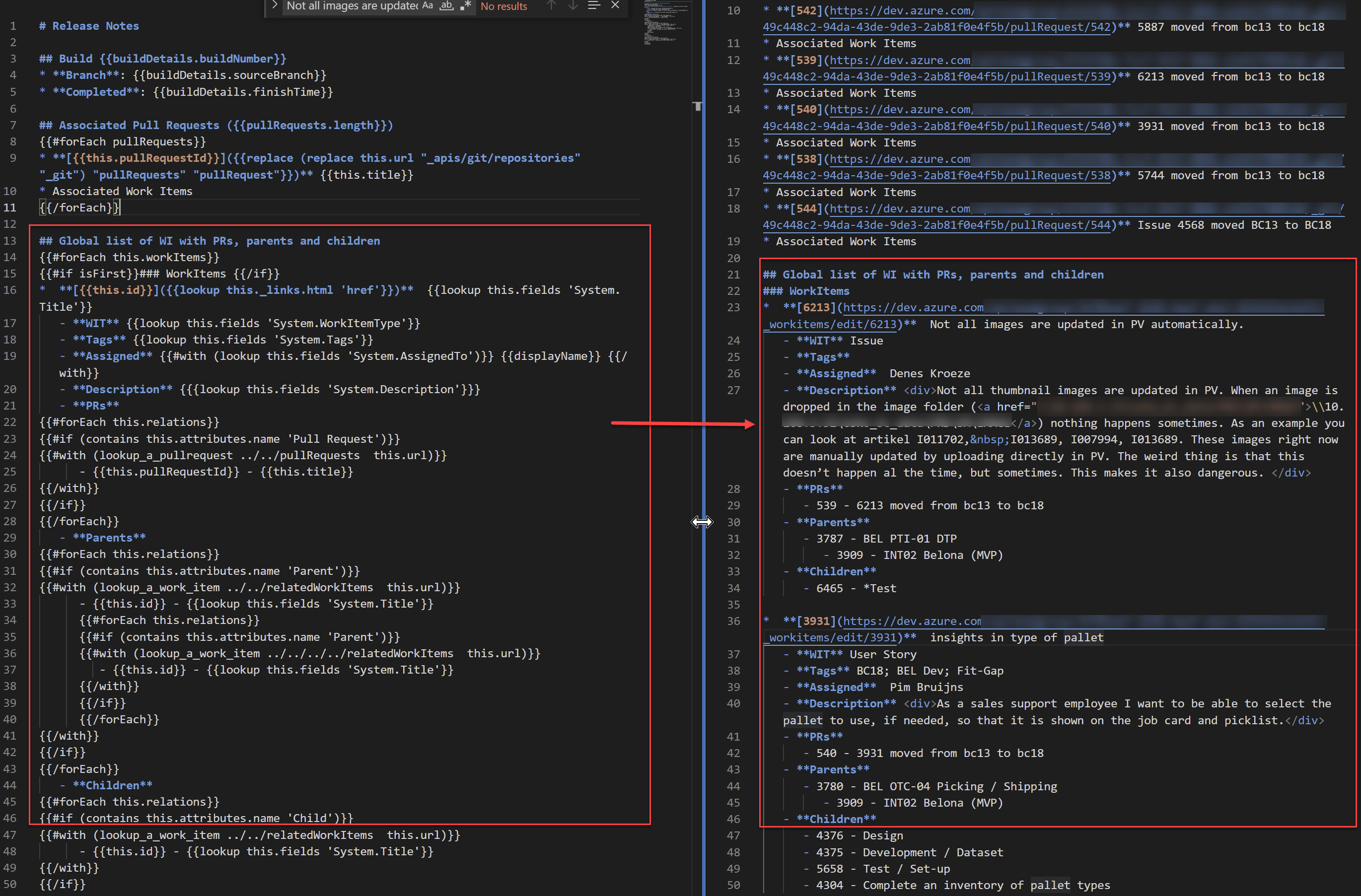Click '5658 - Test / Set-up' entry
The height and width of the screenshot is (896, 1361).
(x=877, y=869)
